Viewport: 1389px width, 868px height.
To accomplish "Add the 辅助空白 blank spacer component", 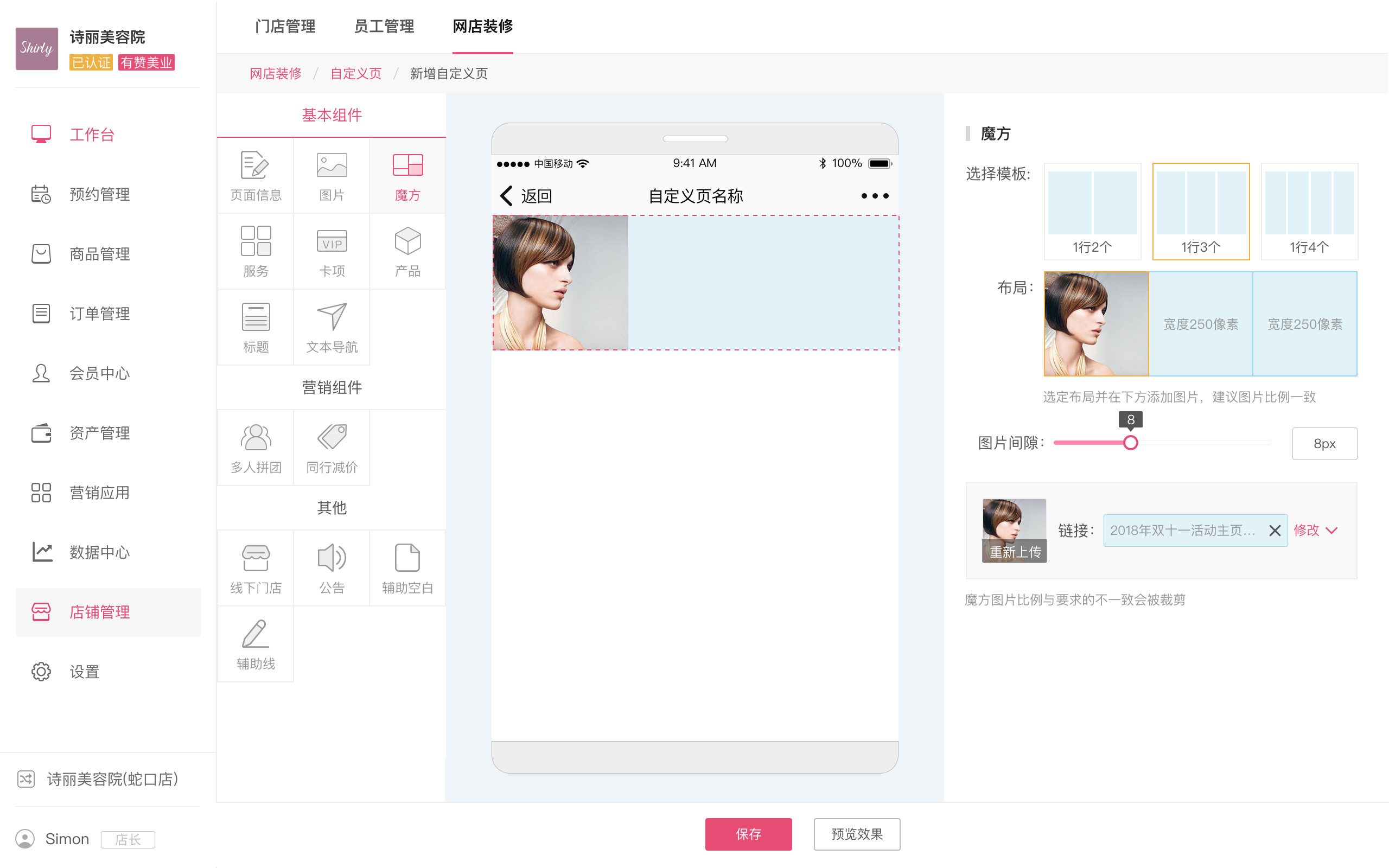I will [407, 569].
